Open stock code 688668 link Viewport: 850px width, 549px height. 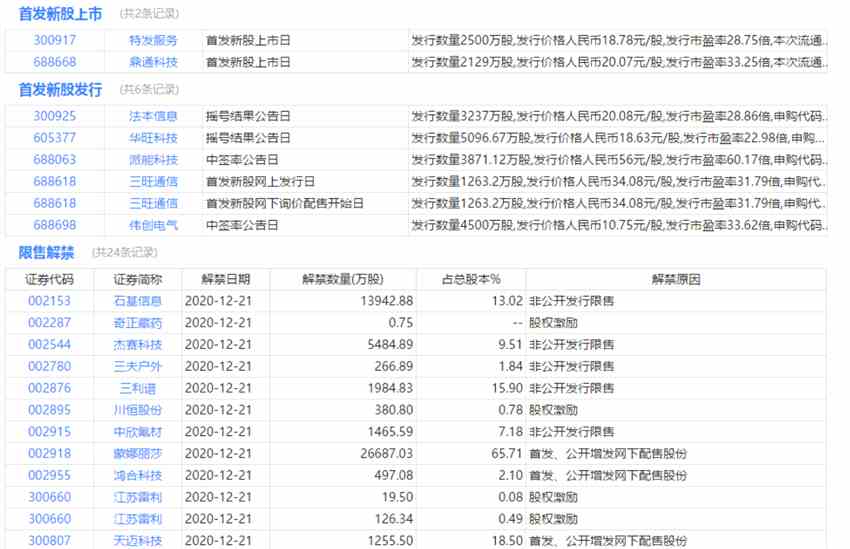pos(55,62)
